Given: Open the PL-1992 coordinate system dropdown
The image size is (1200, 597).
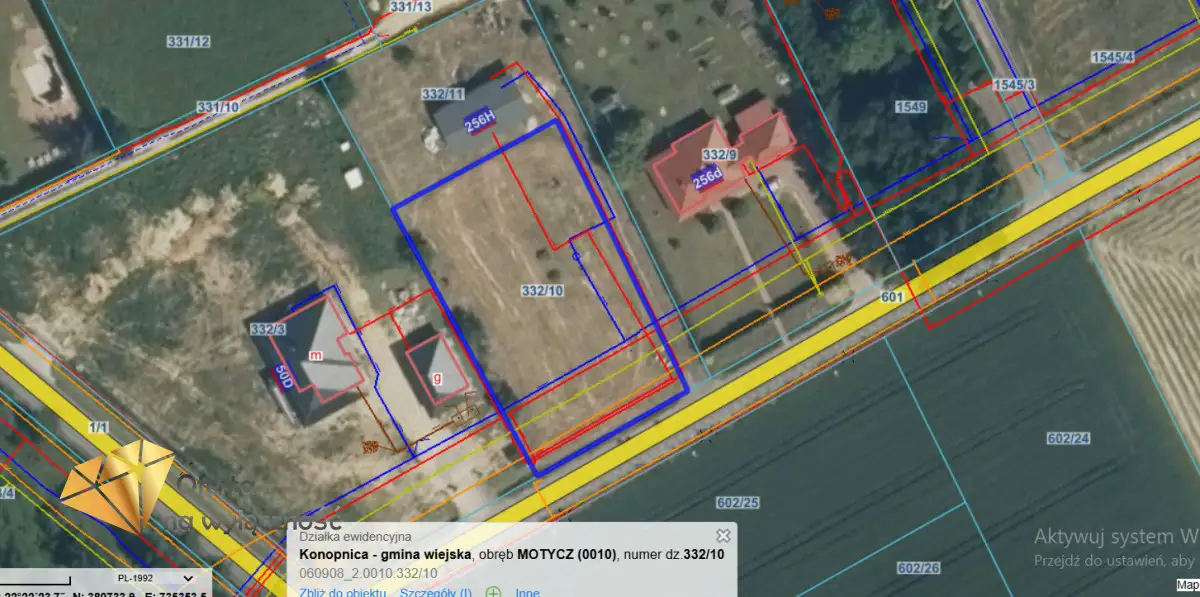Looking at the screenshot, I should 187,578.
